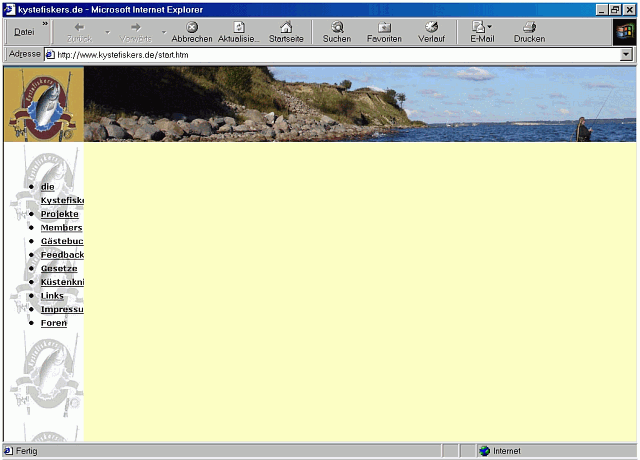Expand the address bar dropdown arrow
640x460 pixels.
coord(626,55)
